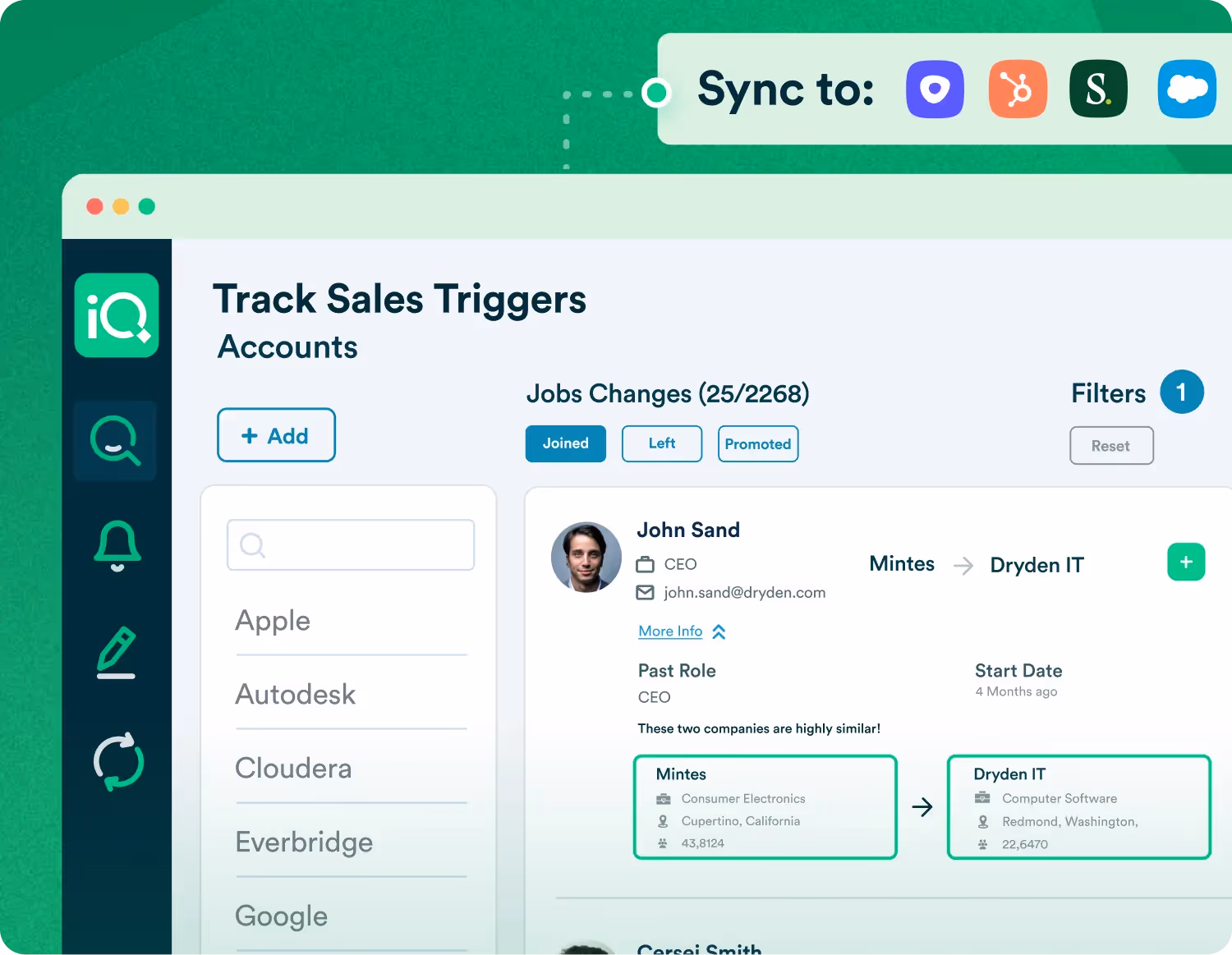Toggle the Promoted filter
The width and height of the screenshot is (1232, 955).
click(x=757, y=444)
